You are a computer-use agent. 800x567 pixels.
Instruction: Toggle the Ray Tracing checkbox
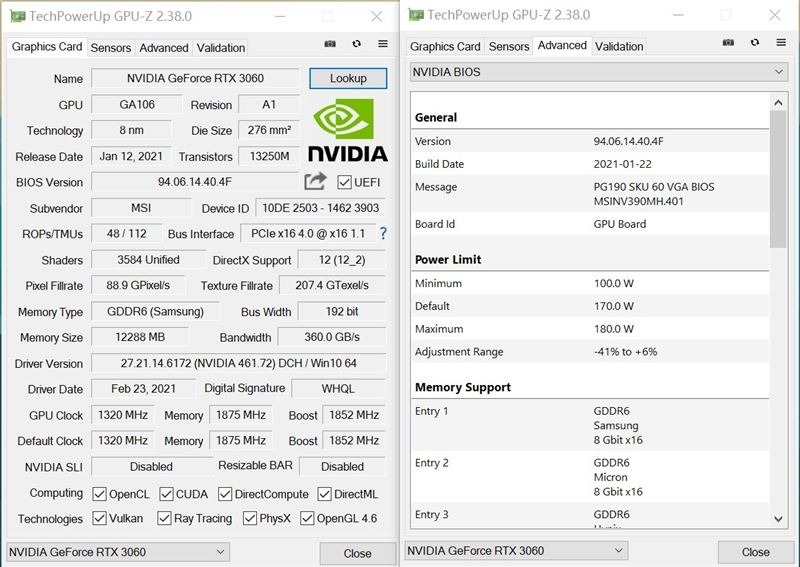164,519
